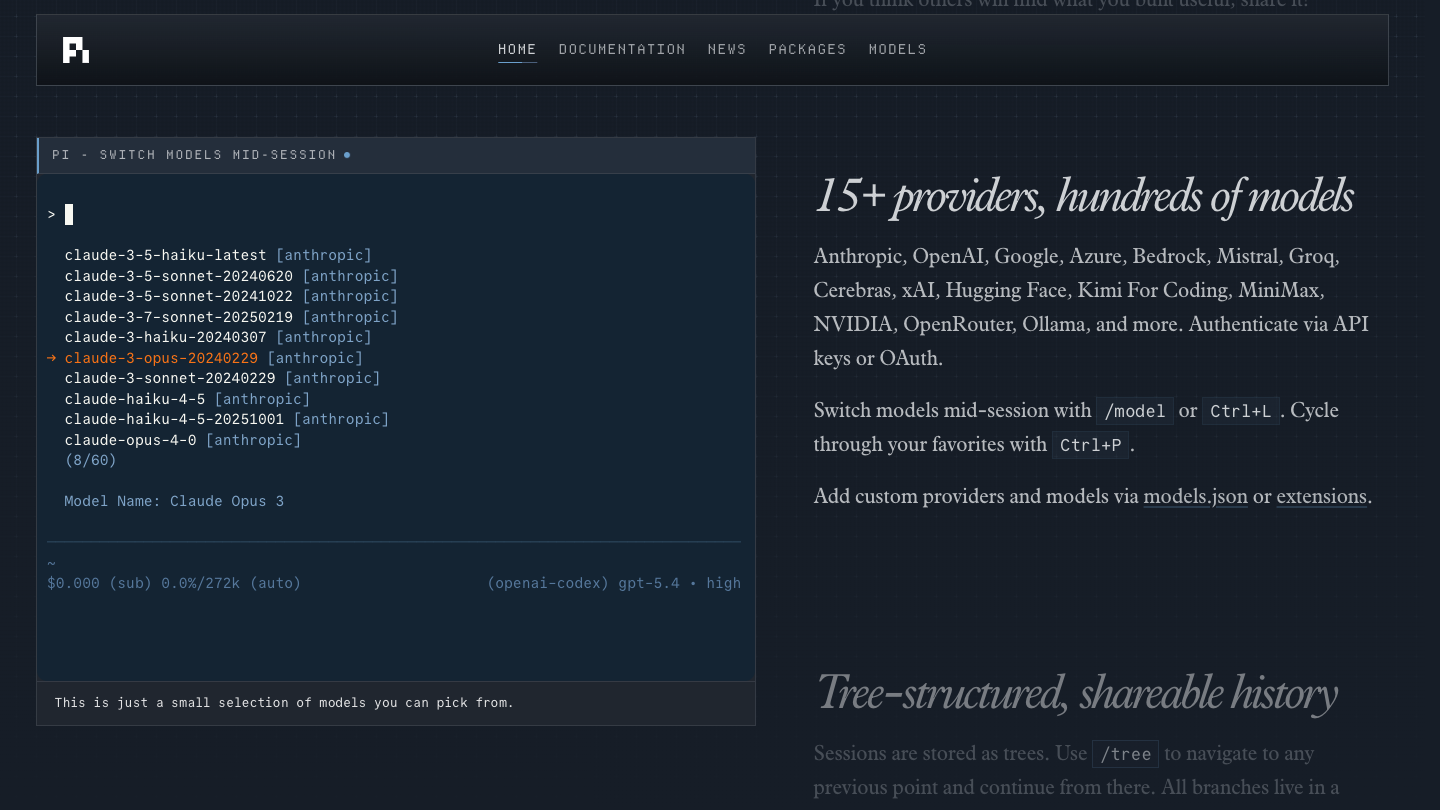
Task: Click the 'PI - SWITCH MODELS MID-SESSION' title
Action: 194,155
